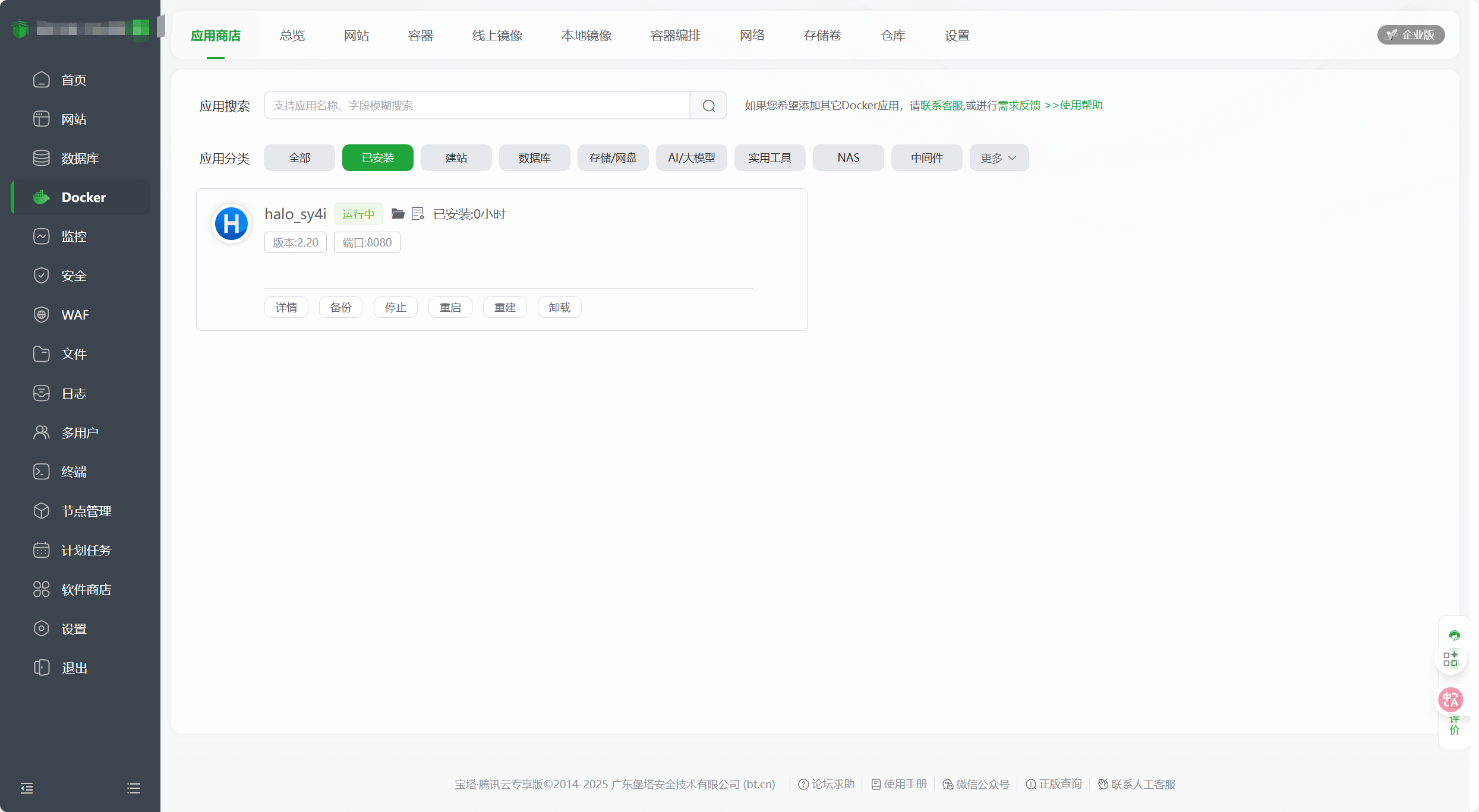The image size is (1479, 812).
Task: View halo_sy4i logs via the document icon
Action: (x=418, y=213)
